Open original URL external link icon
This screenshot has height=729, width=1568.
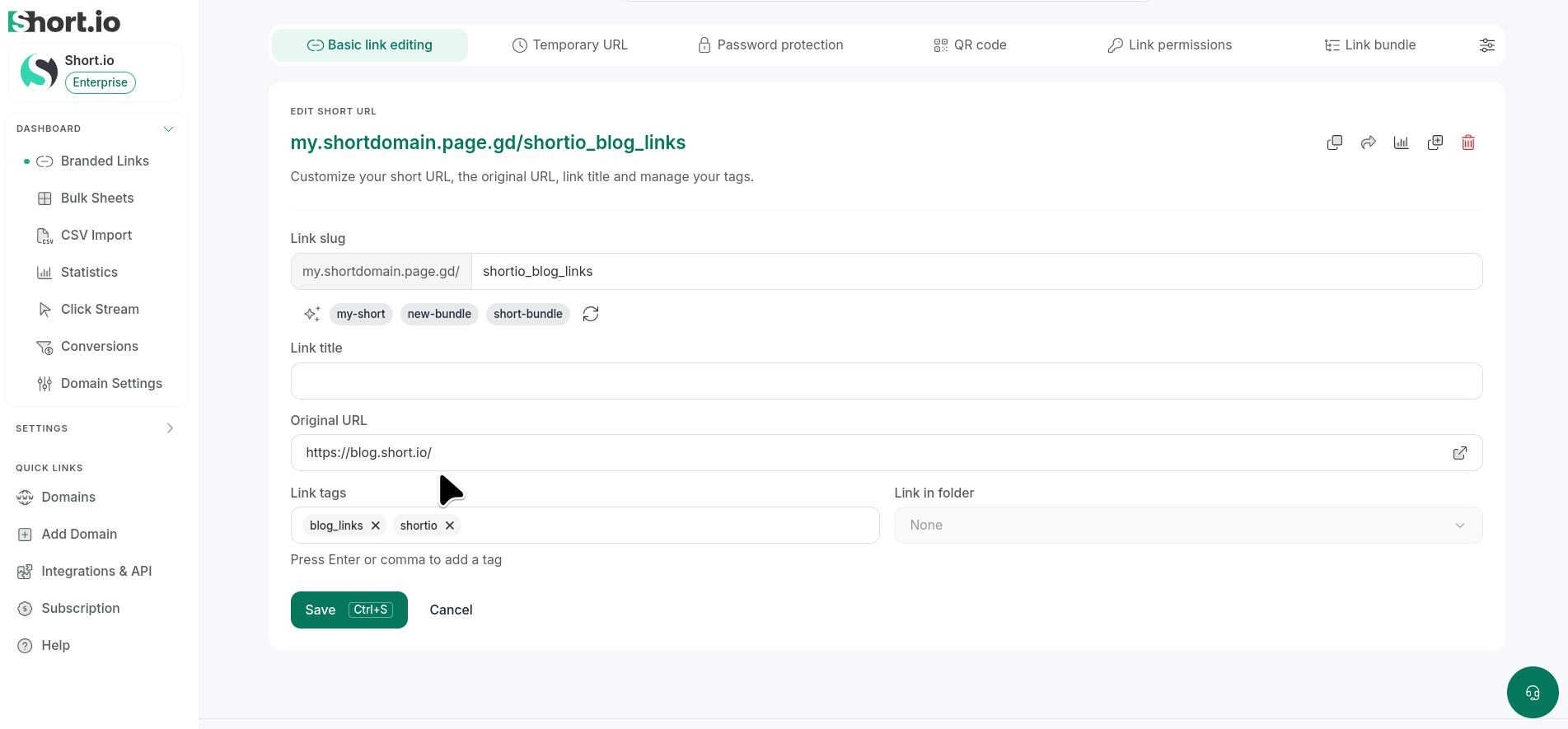(1460, 453)
